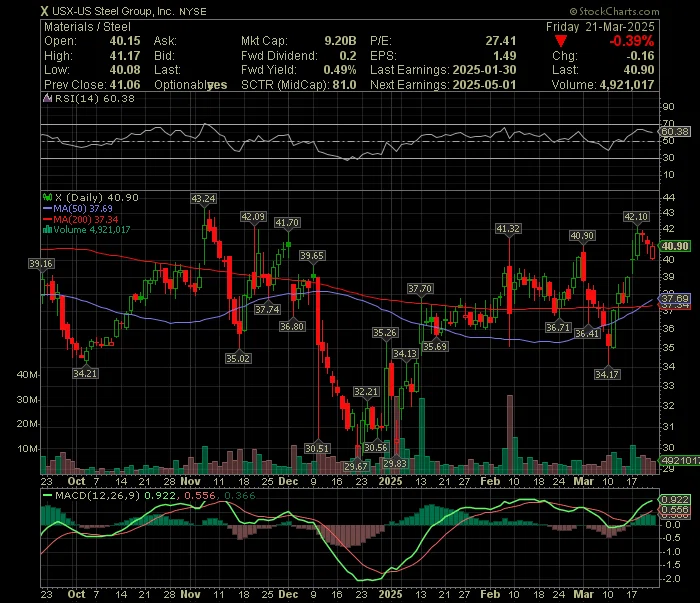Click the volume bars icon in the legend
700x603 pixels.
click(47, 230)
